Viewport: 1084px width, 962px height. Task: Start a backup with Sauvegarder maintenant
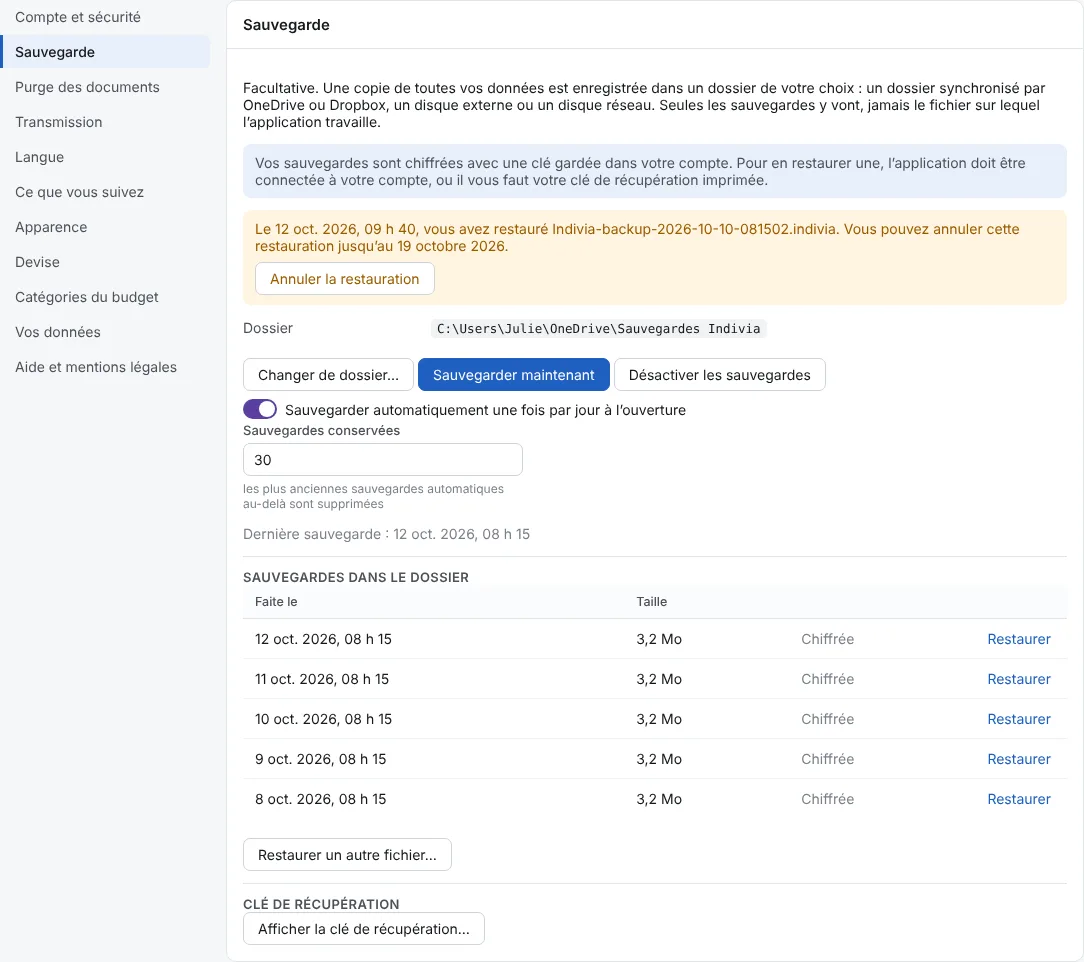pos(514,375)
